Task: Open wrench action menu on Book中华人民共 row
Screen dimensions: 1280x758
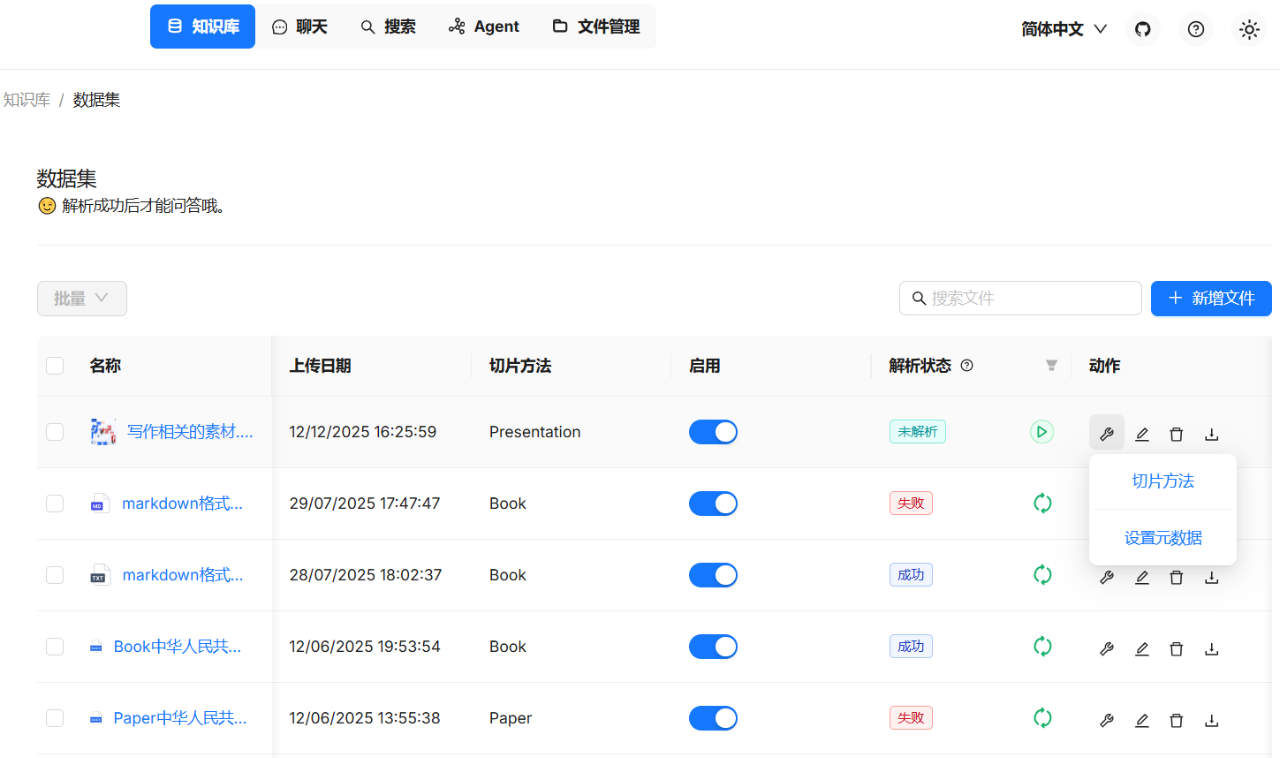Action: [x=1106, y=648]
